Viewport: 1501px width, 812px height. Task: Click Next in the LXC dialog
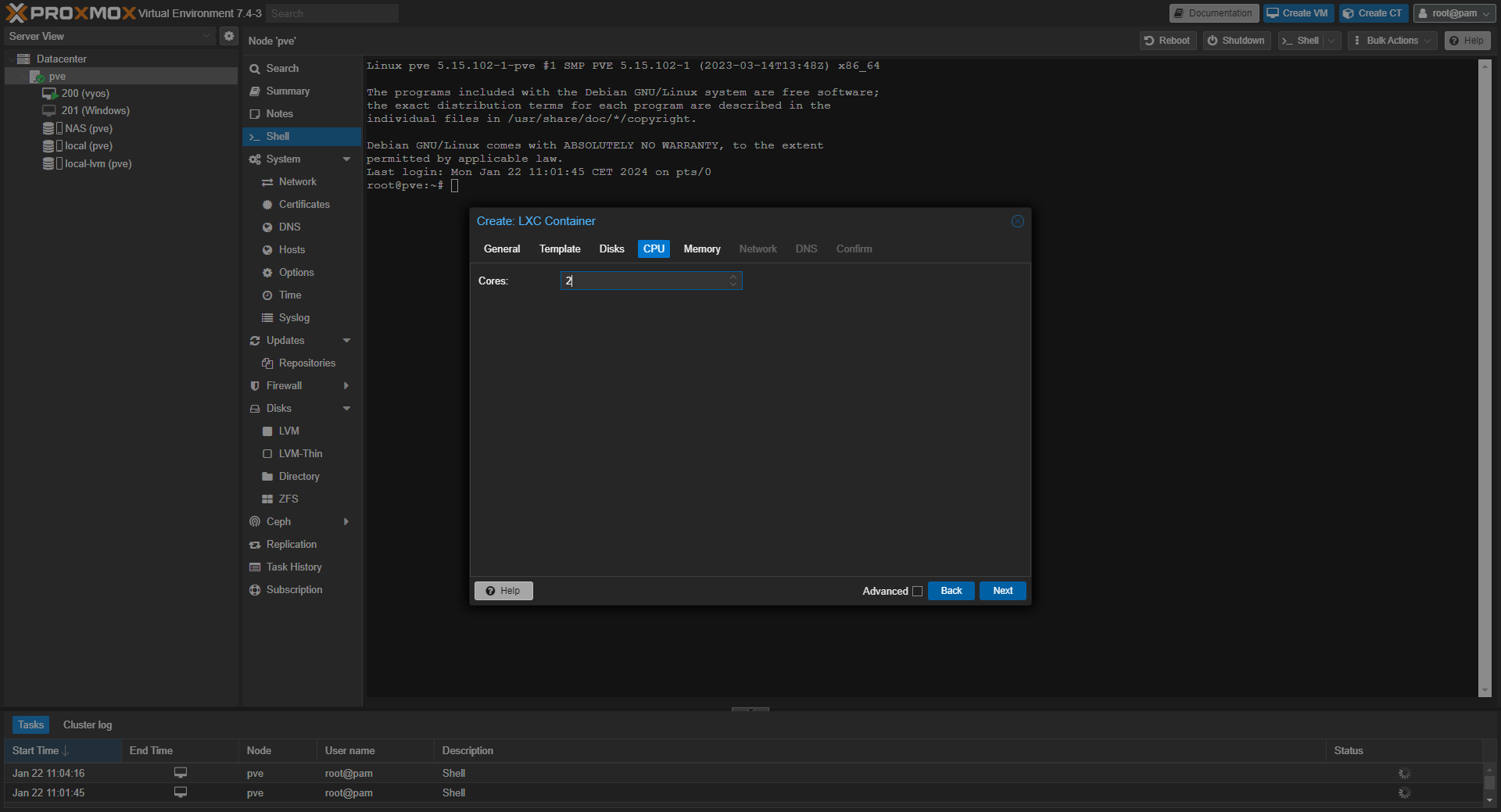point(1002,591)
